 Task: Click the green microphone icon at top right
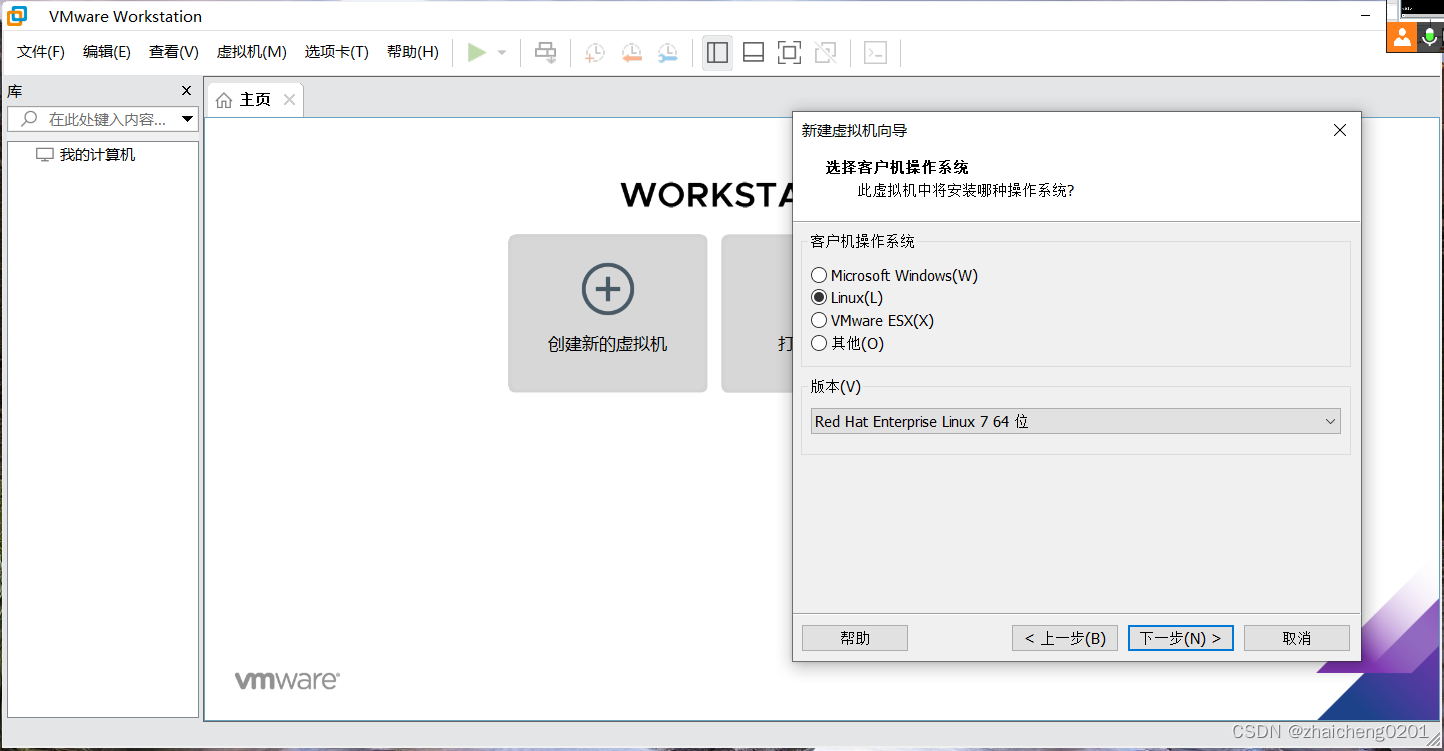[x=1430, y=37]
